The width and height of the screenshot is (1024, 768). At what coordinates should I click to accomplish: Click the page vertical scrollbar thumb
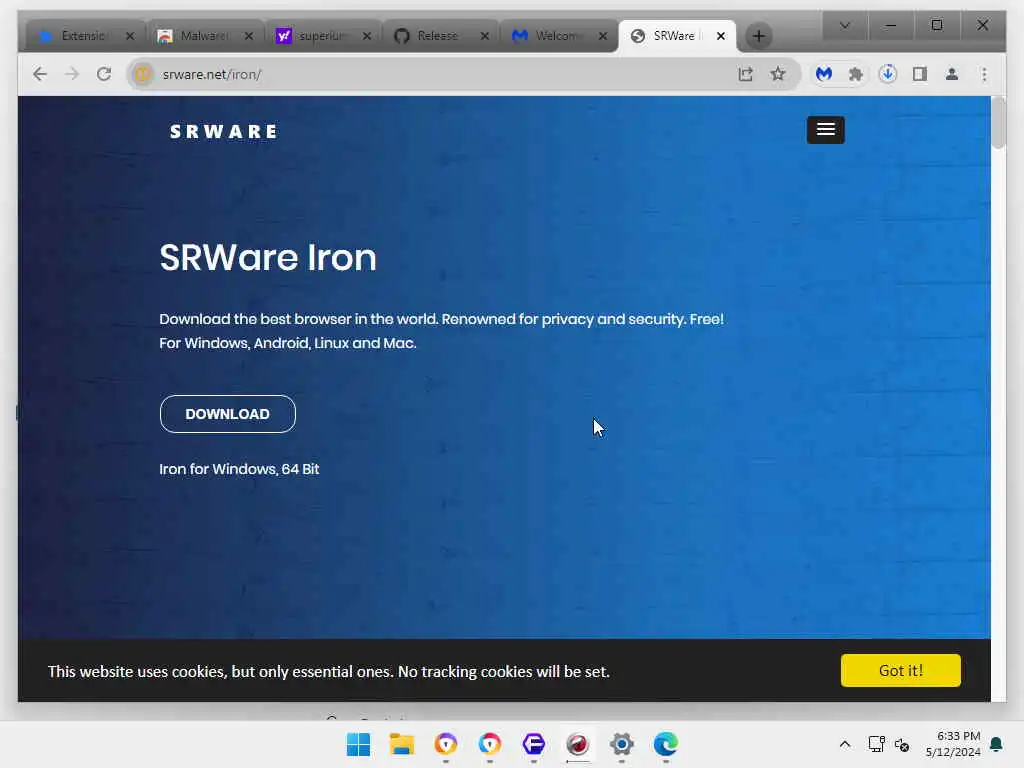pyautogui.click(x=998, y=123)
